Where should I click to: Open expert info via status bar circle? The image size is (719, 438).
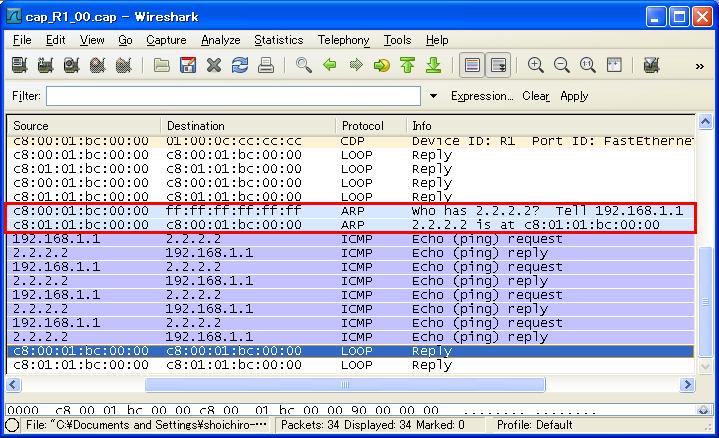click(12, 425)
